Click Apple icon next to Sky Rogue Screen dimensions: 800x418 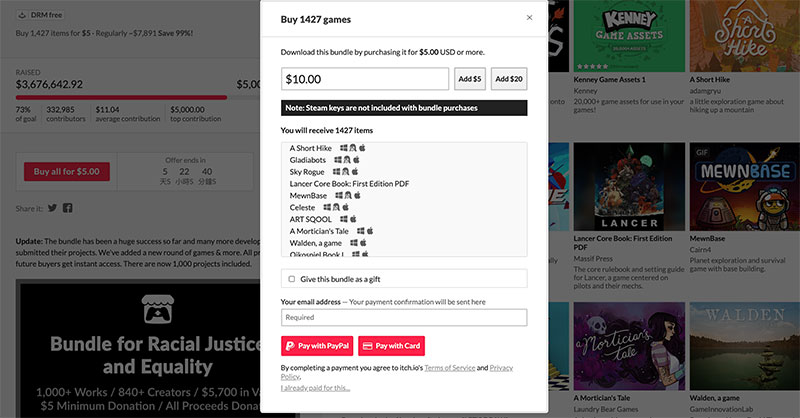(355, 171)
